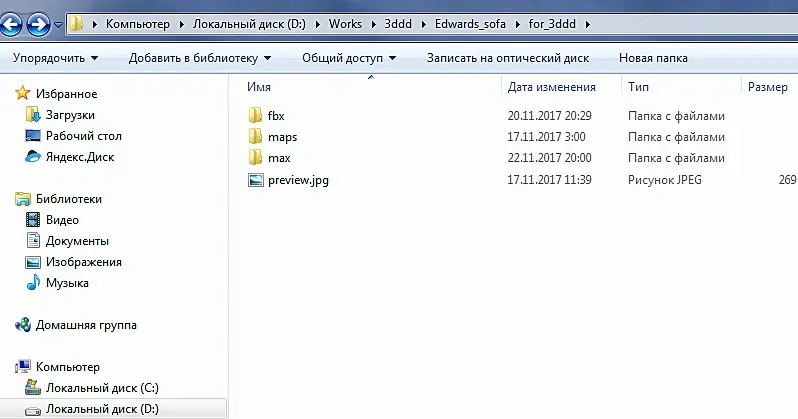
Task: Click the Локальный диск (C:) drive icon
Action: [x=33, y=387]
